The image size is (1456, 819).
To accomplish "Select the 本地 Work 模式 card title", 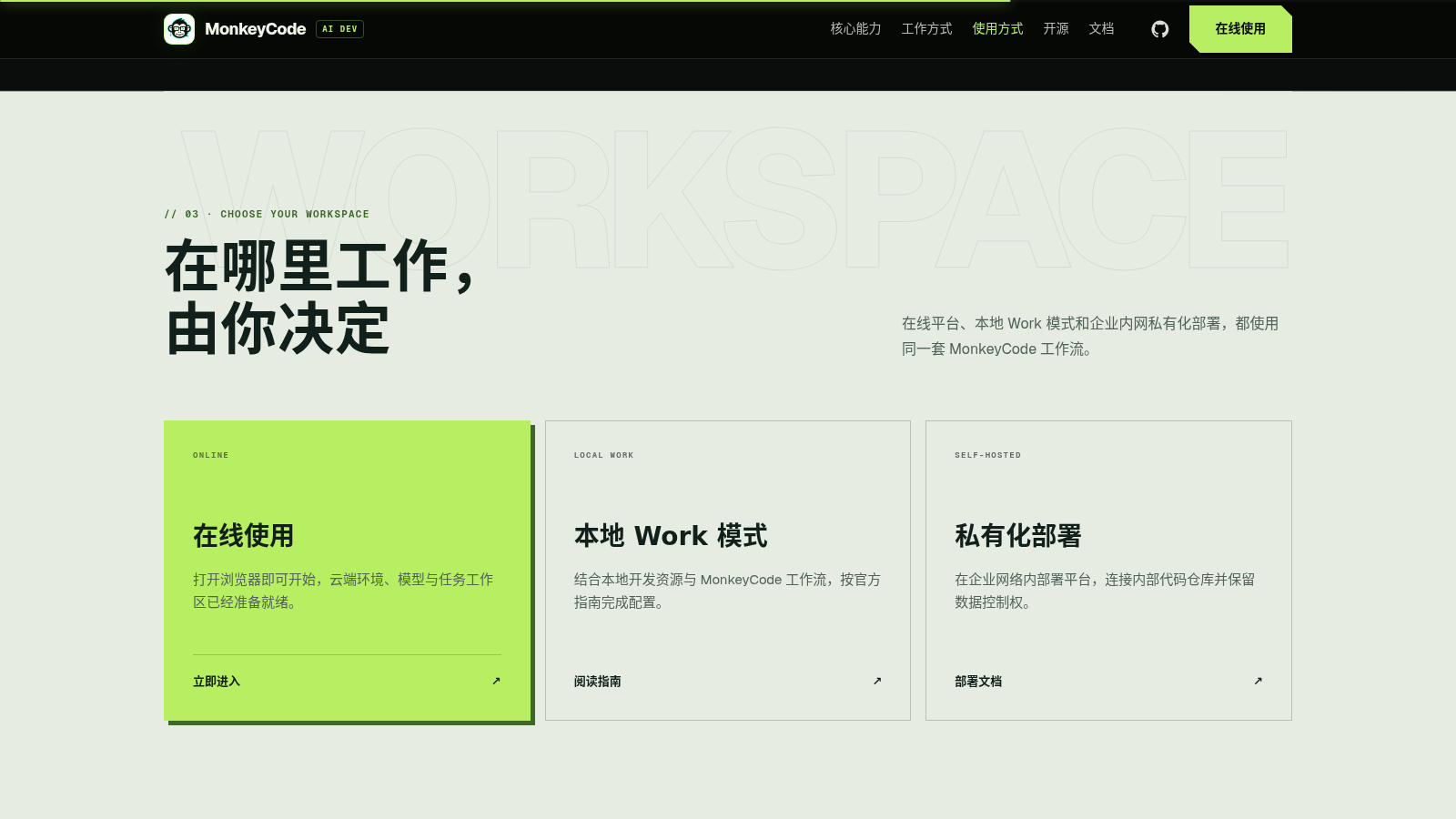I will pos(671,536).
